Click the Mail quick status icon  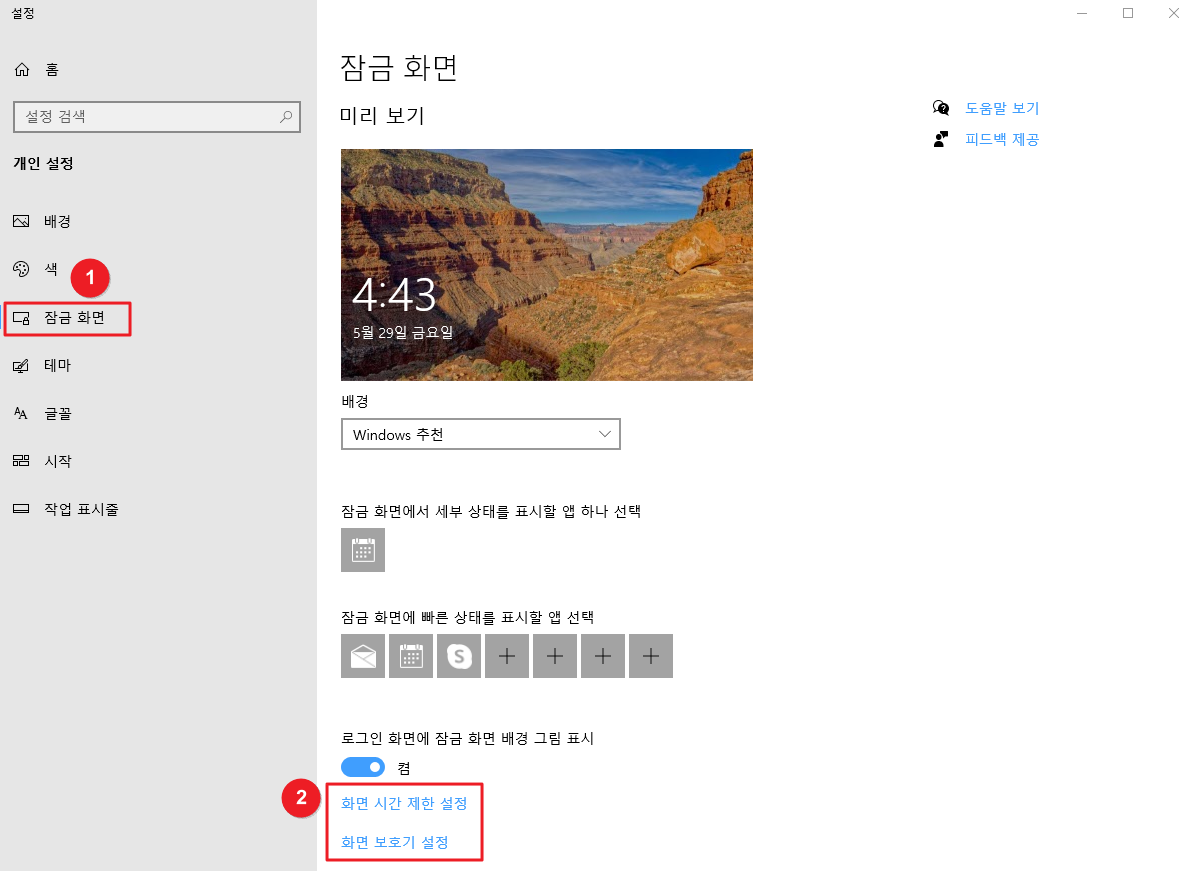(362, 655)
